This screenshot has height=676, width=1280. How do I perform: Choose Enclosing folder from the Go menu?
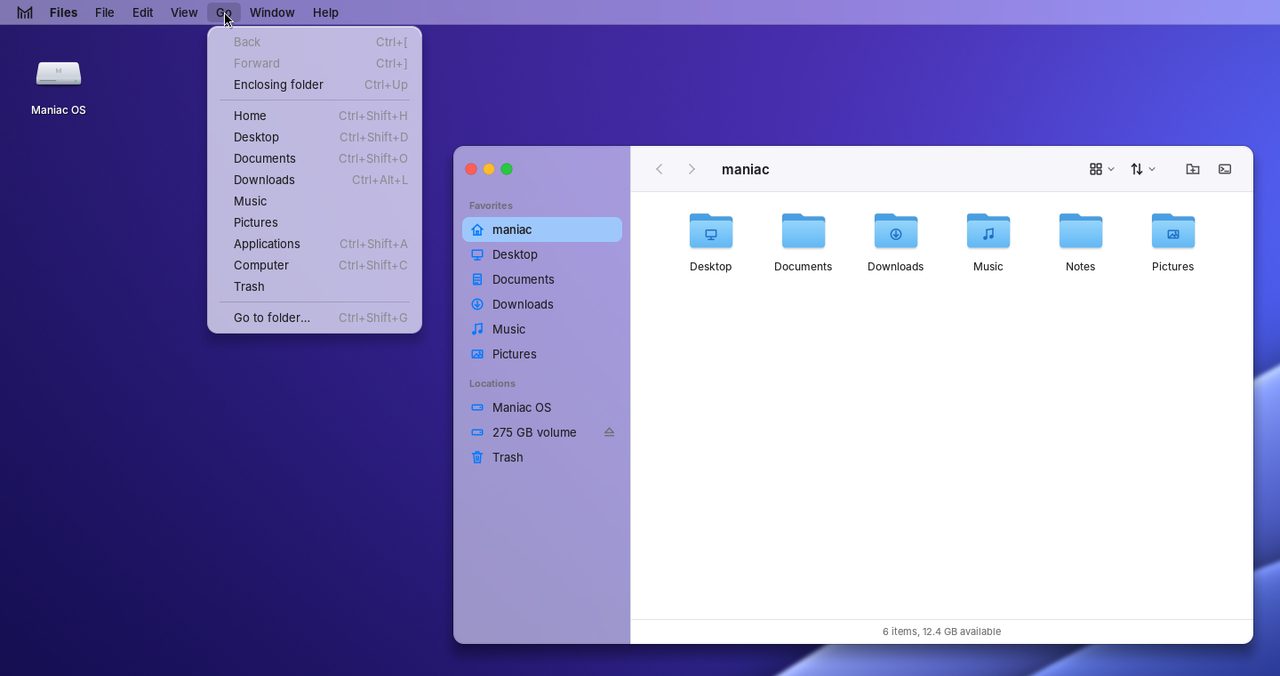click(x=314, y=85)
